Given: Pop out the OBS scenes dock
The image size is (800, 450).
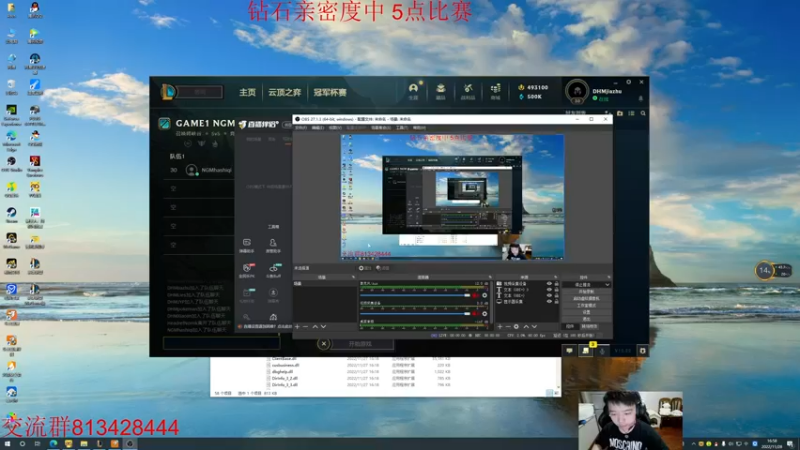Looking at the screenshot, I should click(353, 277).
